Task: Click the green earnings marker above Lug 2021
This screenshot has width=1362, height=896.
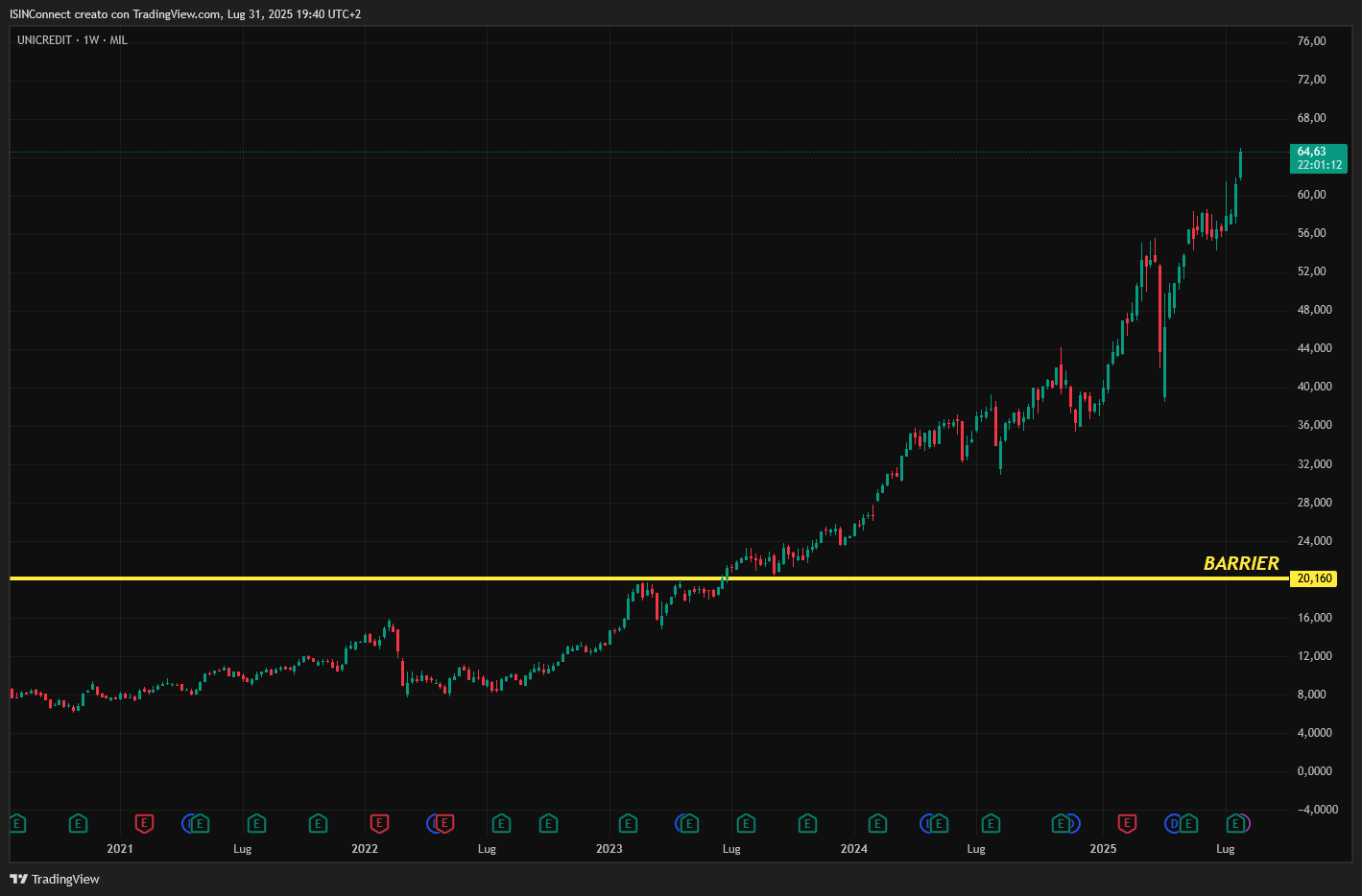Action: [x=256, y=823]
